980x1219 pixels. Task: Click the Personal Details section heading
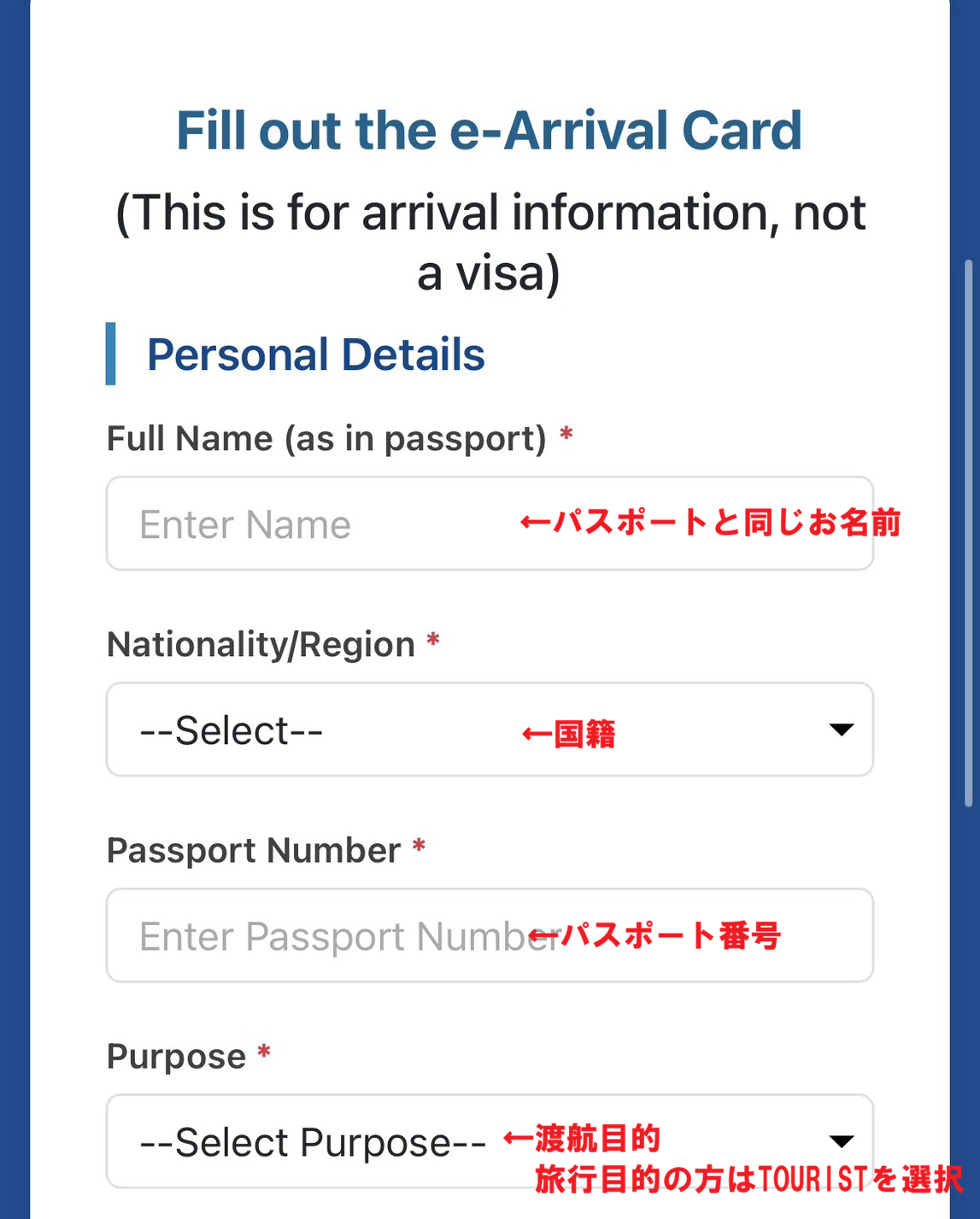[315, 355]
